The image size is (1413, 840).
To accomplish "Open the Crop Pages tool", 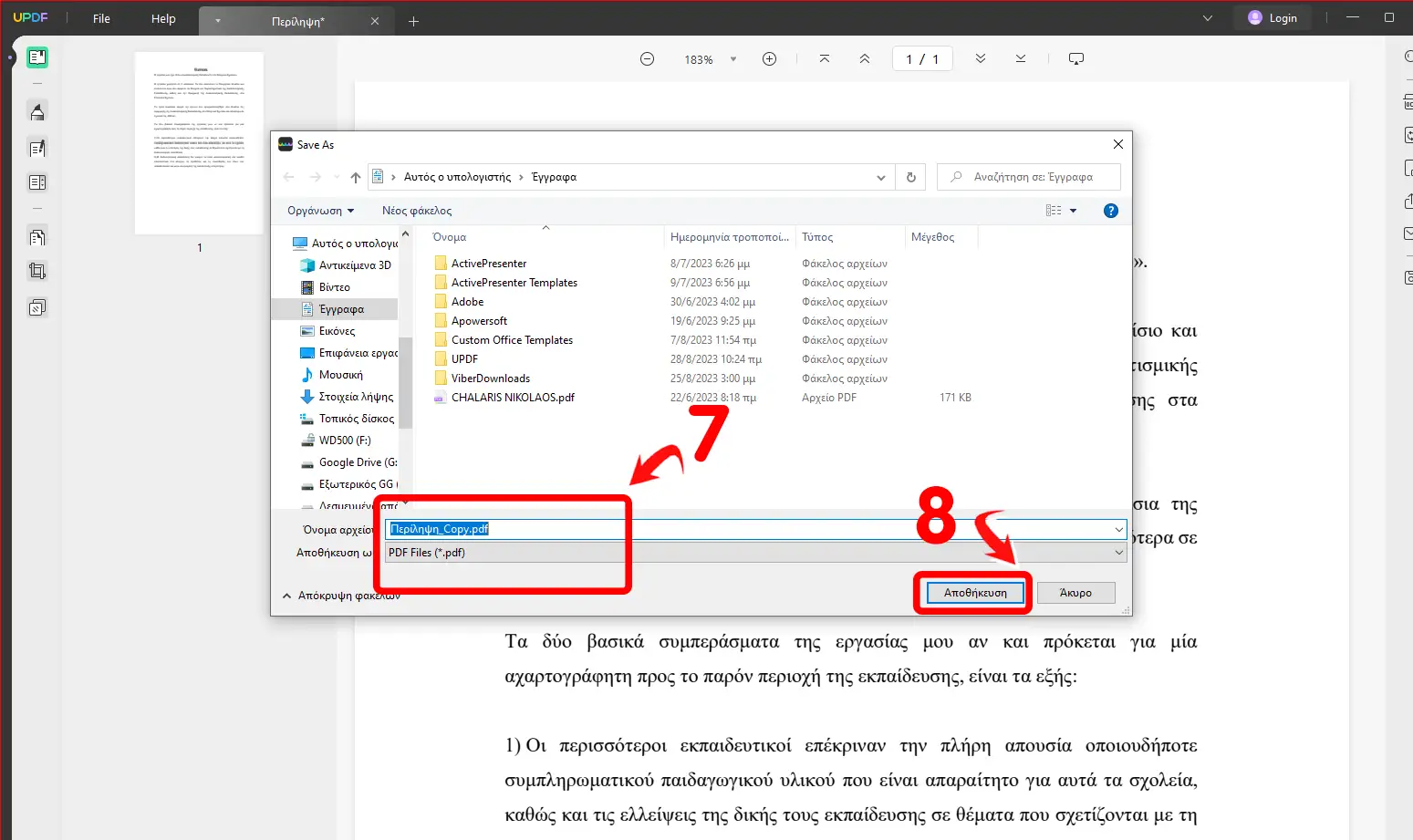I will [x=37, y=271].
